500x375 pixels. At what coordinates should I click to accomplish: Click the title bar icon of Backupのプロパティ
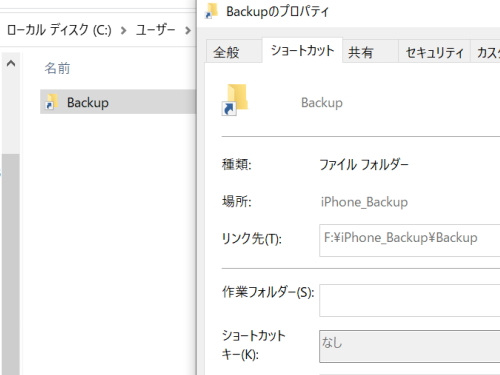[x=211, y=11]
